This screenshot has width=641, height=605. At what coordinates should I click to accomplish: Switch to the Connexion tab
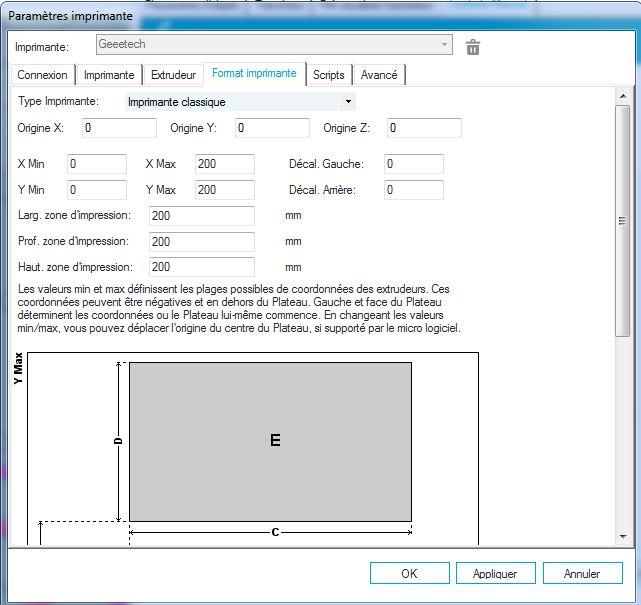pyautogui.click(x=43, y=75)
